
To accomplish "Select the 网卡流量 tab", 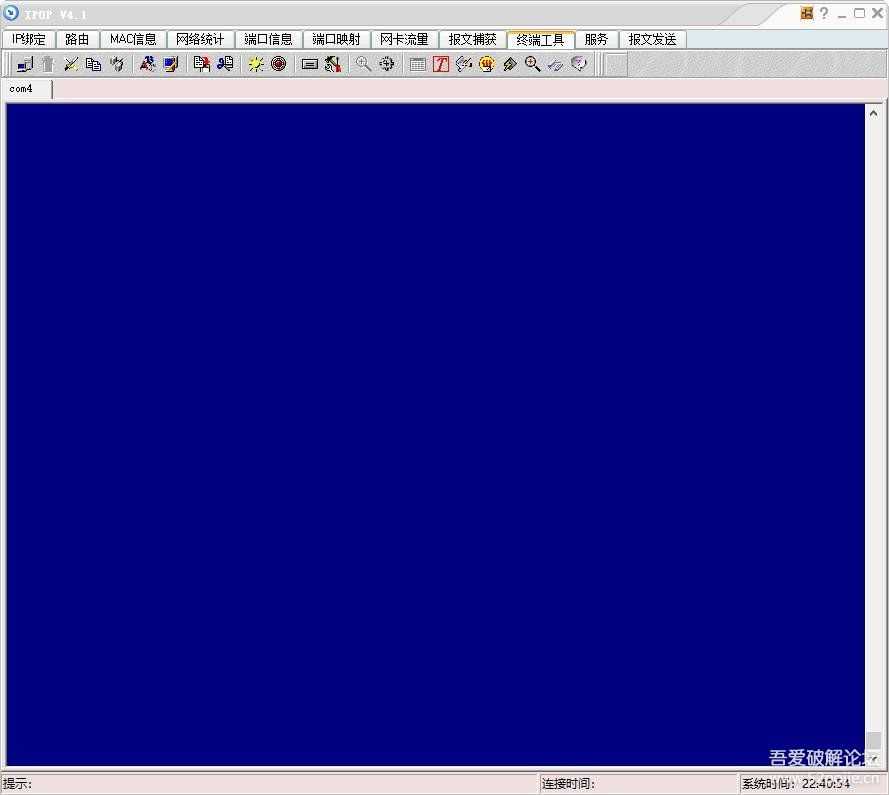I will [404, 40].
